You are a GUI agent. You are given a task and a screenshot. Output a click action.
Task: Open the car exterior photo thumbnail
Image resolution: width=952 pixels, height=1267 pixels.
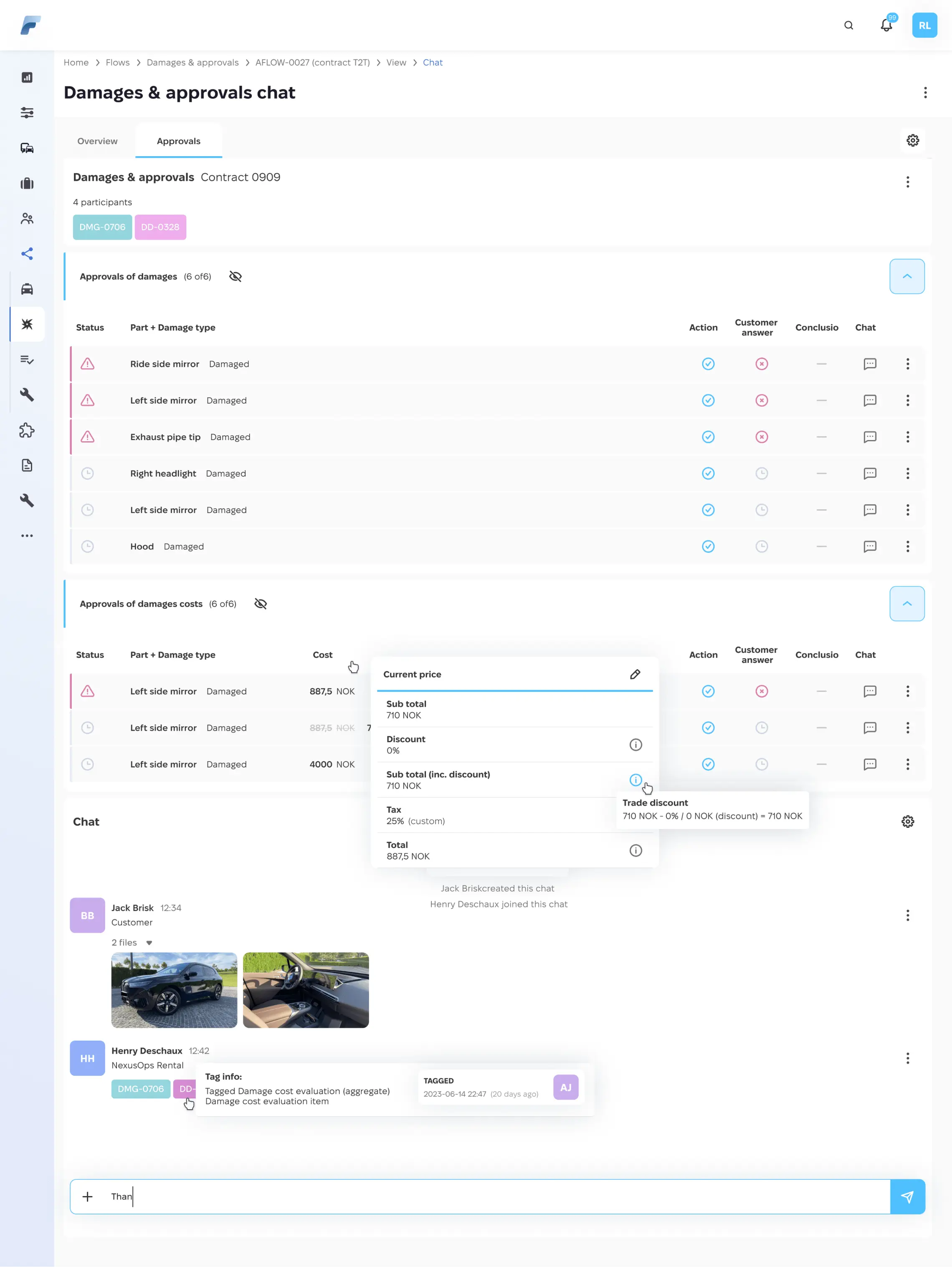174,990
